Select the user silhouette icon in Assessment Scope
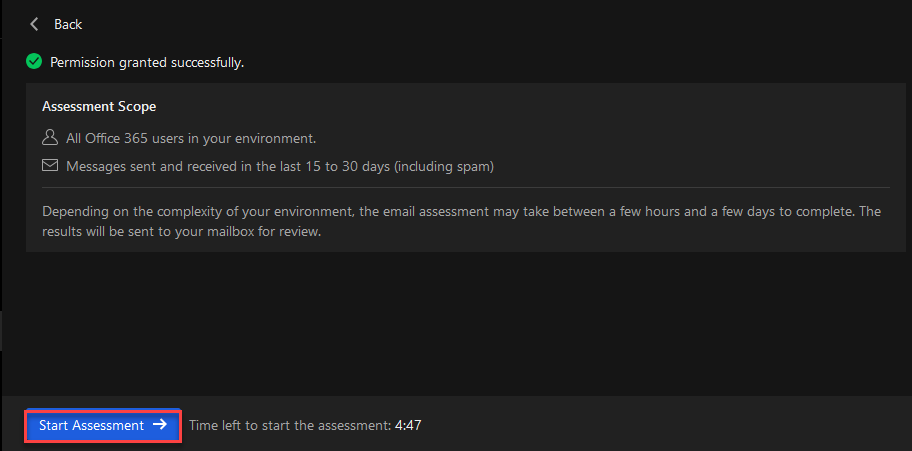 (x=51, y=138)
